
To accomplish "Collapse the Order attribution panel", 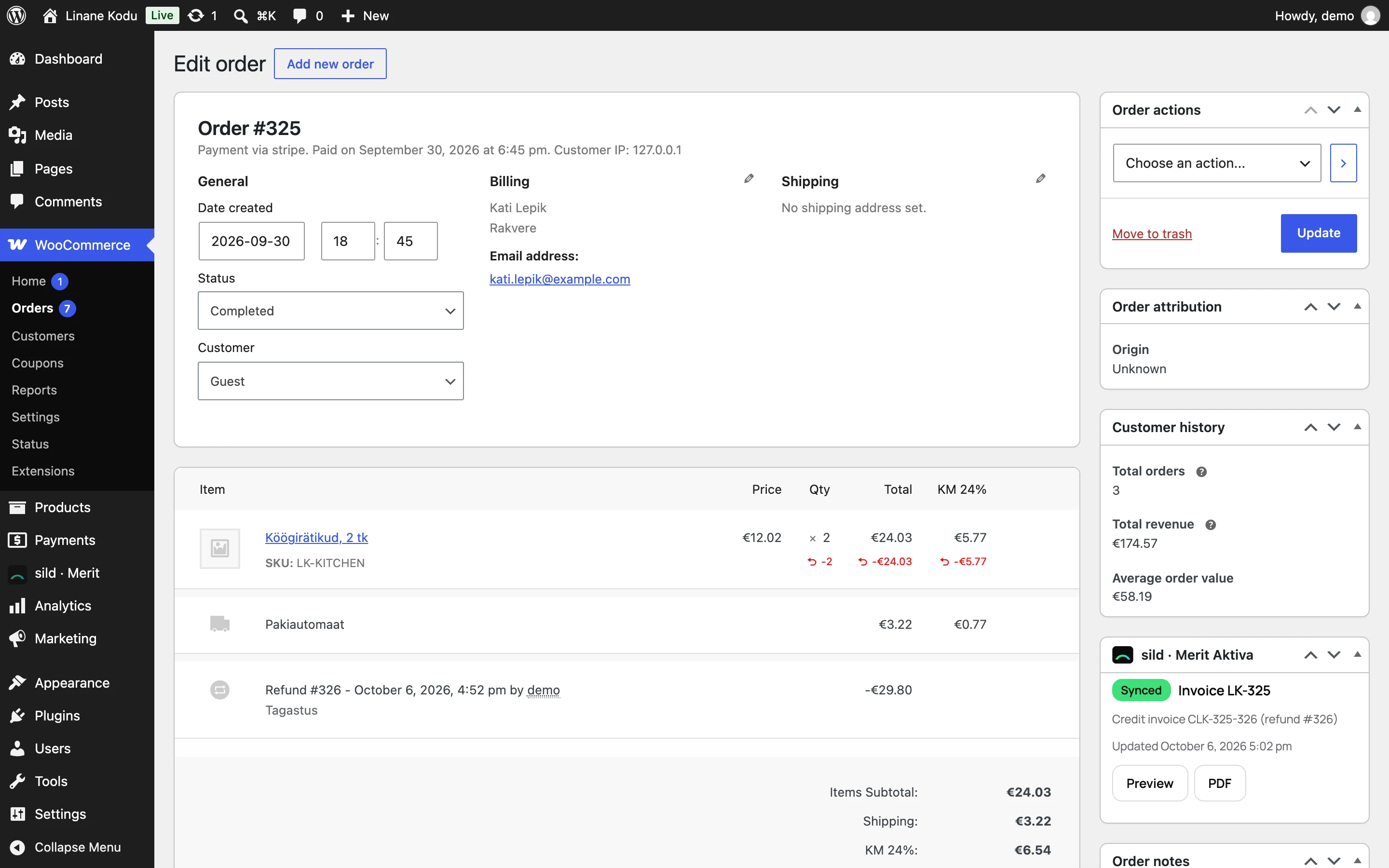I will (1358, 307).
